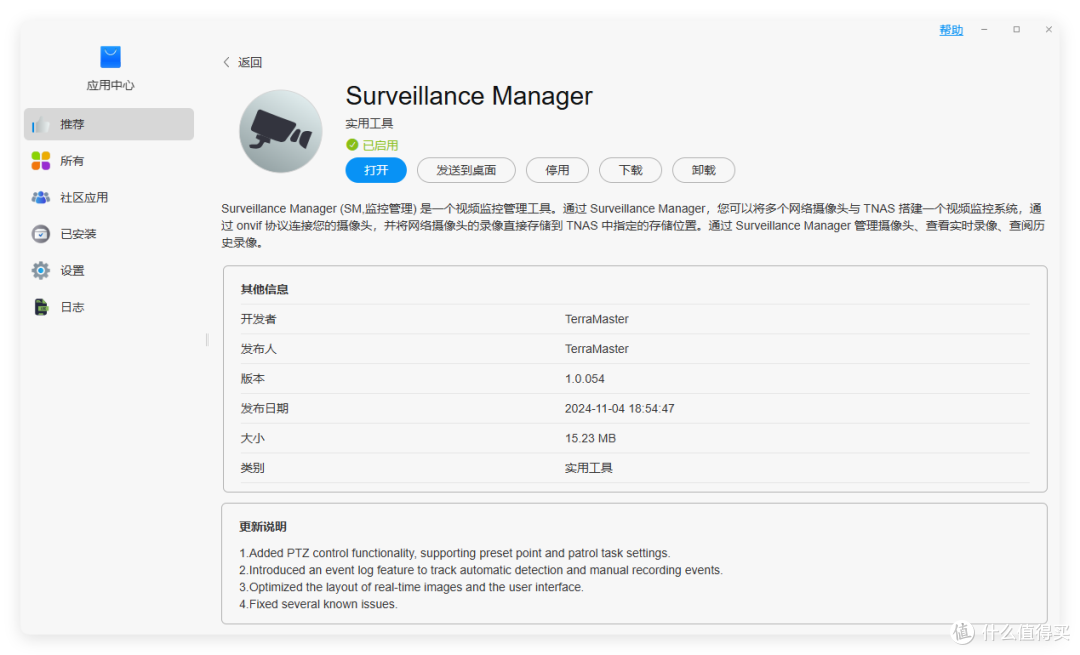Click the 类别 row label
Viewport: 1080px width, 655px height.
pos(253,468)
